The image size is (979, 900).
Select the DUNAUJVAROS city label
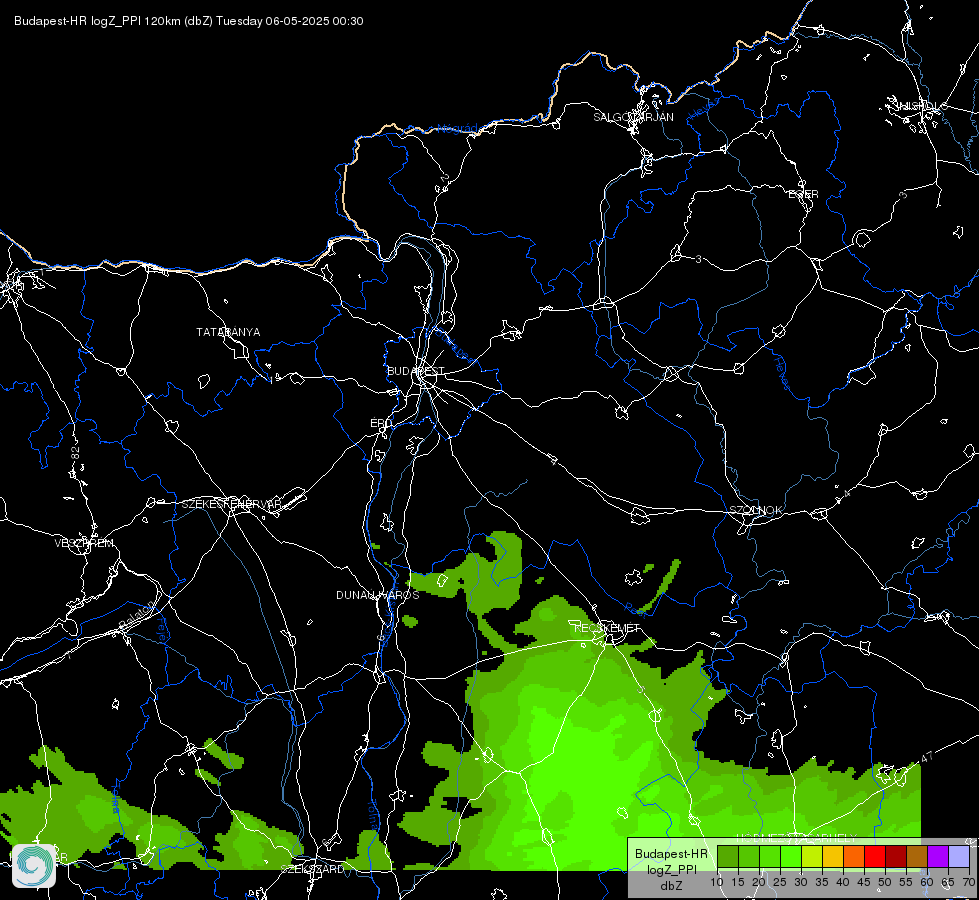click(378, 595)
